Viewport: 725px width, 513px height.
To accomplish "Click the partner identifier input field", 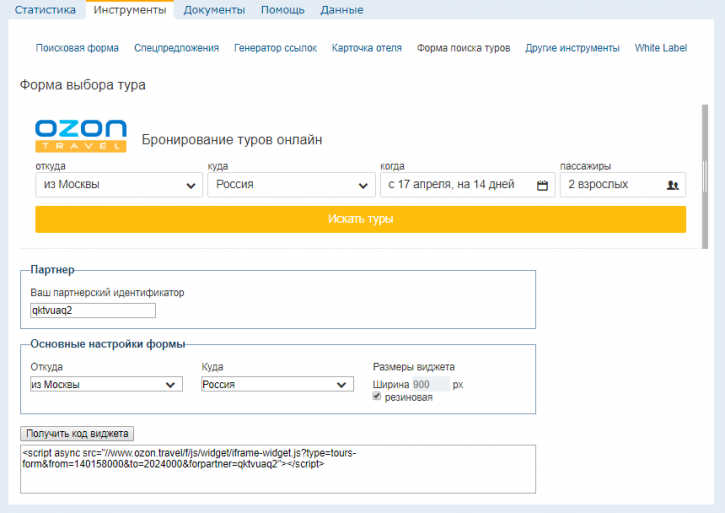I will click(93, 310).
